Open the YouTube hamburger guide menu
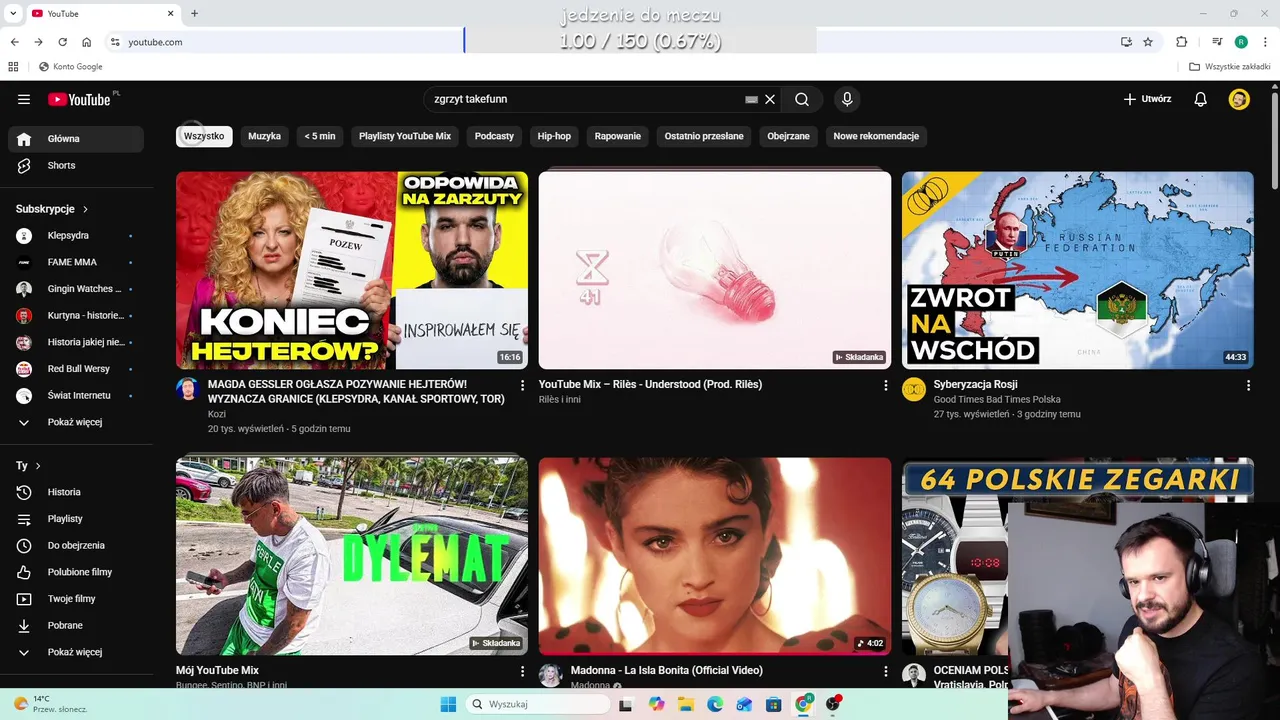The image size is (1280, 720). coord(24,99)
